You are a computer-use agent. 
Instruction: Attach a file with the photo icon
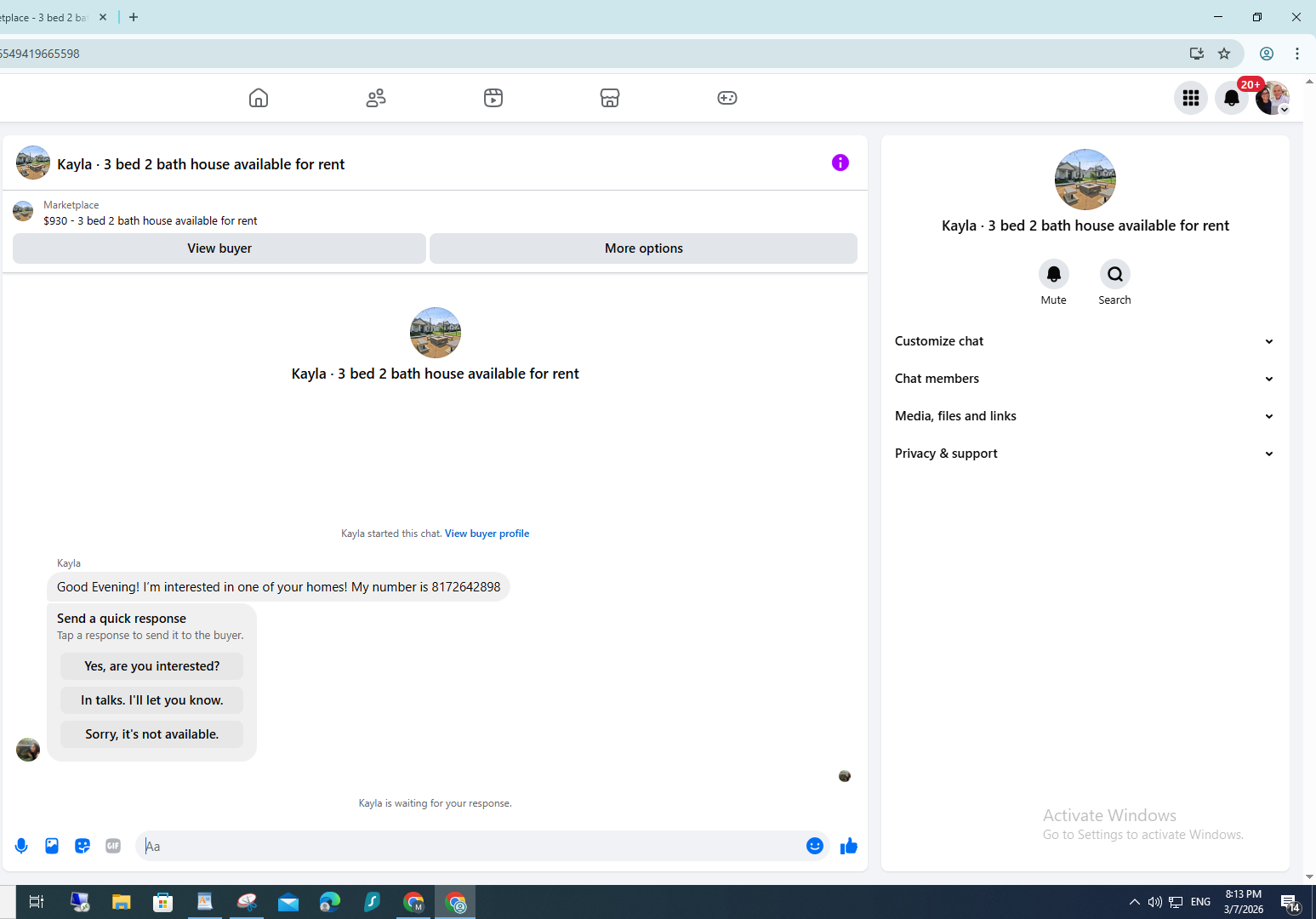52,846
